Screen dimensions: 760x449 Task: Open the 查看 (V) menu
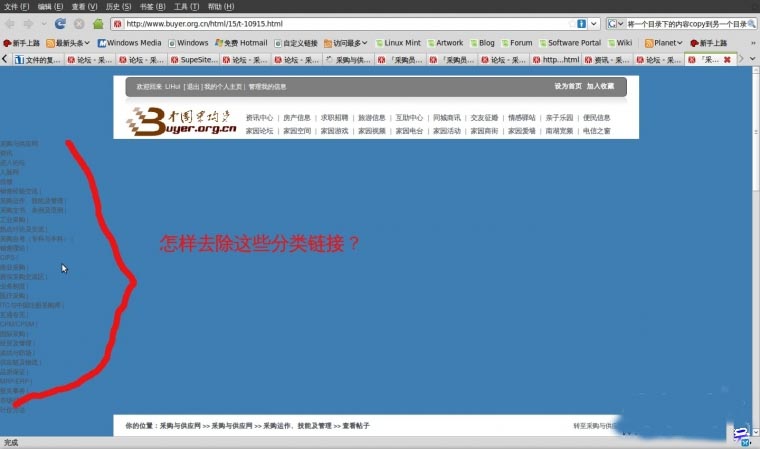point(84,7)
